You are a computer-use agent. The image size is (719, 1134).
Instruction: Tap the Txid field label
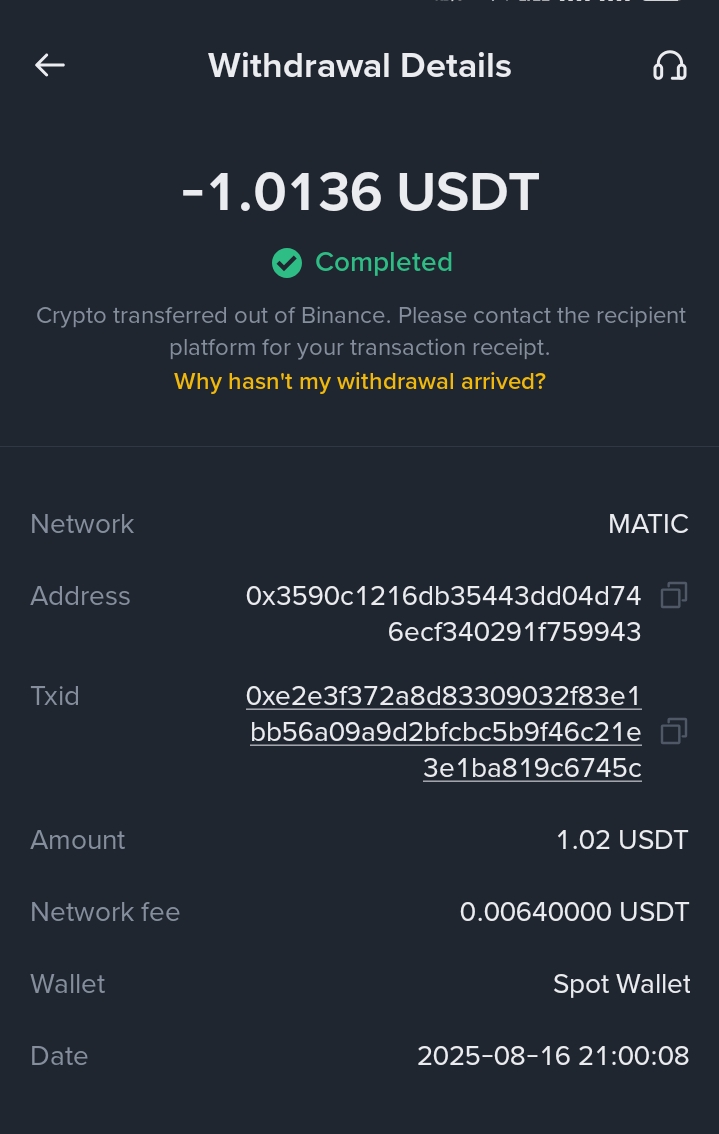click(x=55, y=696)
